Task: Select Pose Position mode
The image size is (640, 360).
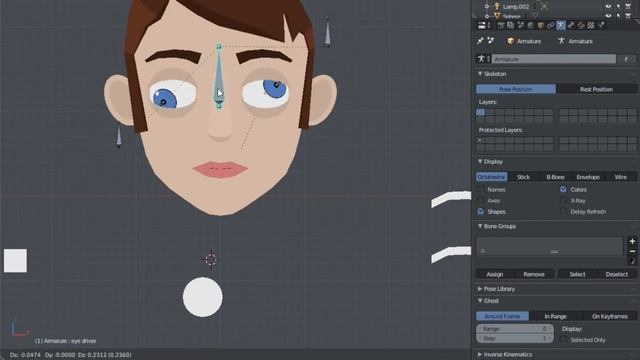Action: 516,89
